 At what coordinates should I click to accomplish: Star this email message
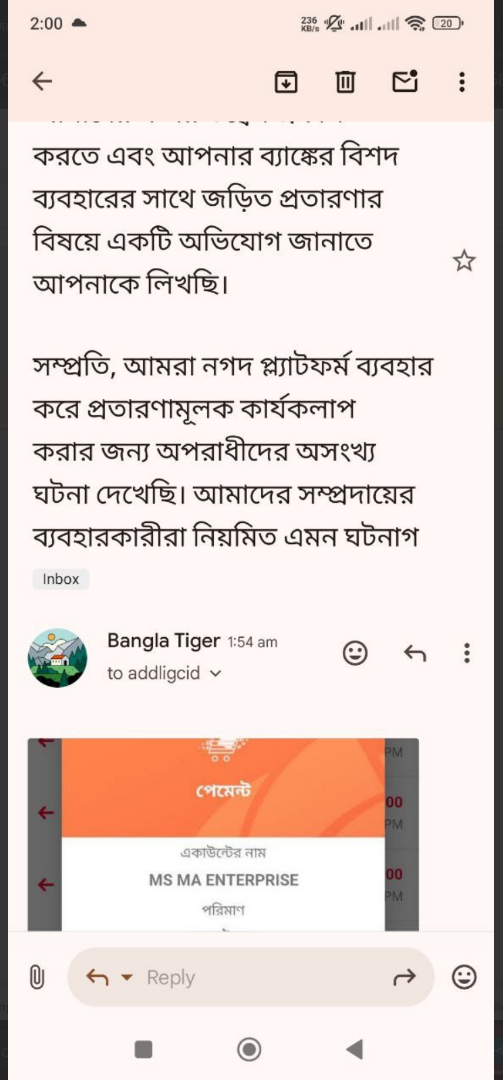click(464, 261)
